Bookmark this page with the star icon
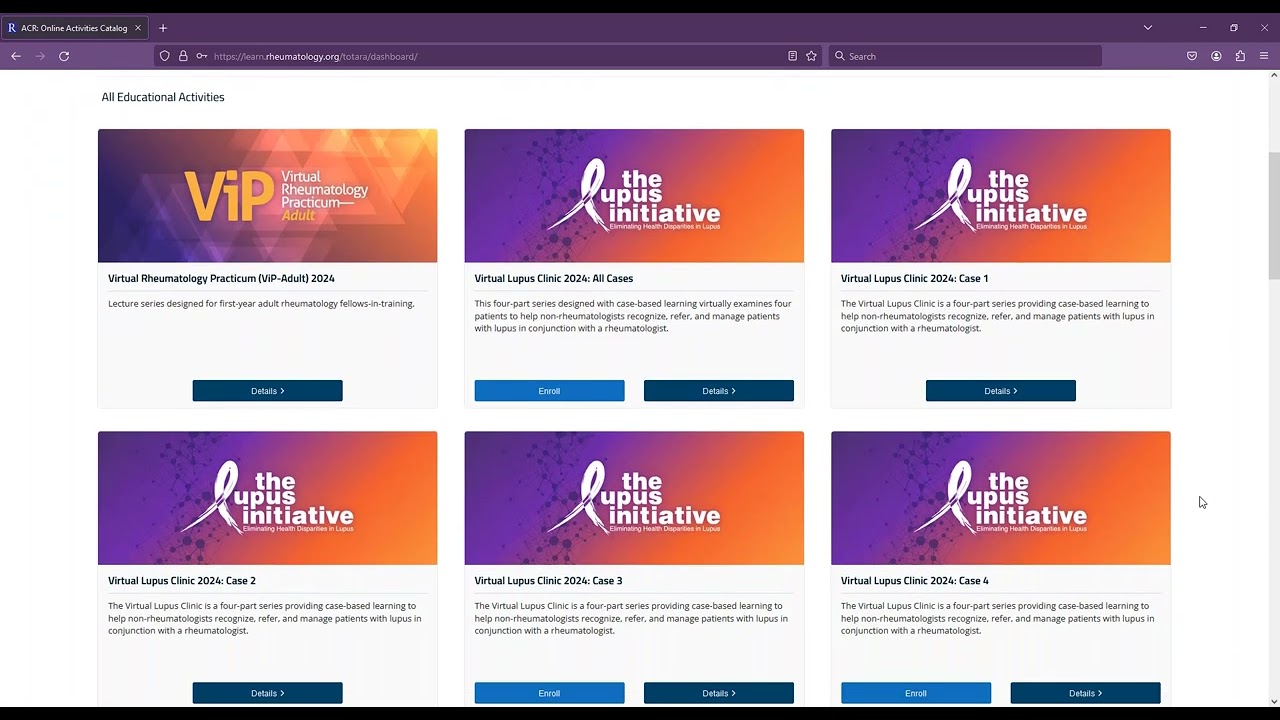Image resolution: width=1280 pixels, height=720 pixels. tap(811, 56)
